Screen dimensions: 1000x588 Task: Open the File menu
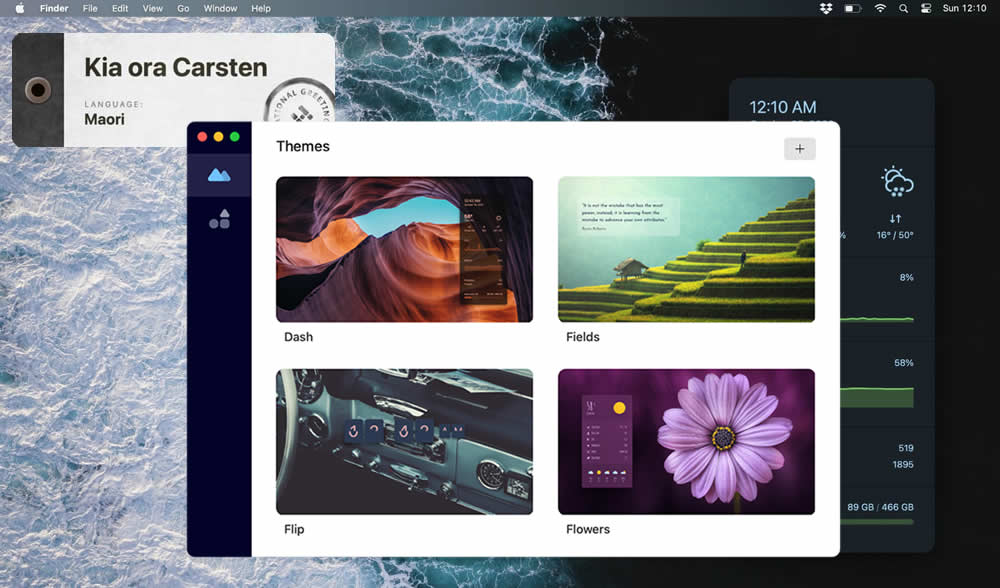[x=90, y=8]
